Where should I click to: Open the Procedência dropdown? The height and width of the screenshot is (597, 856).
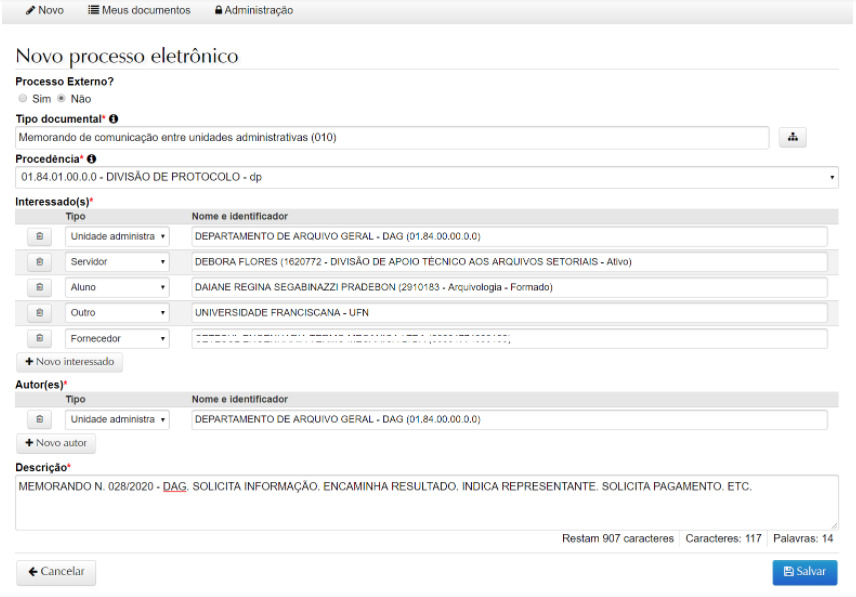point(427,177)
